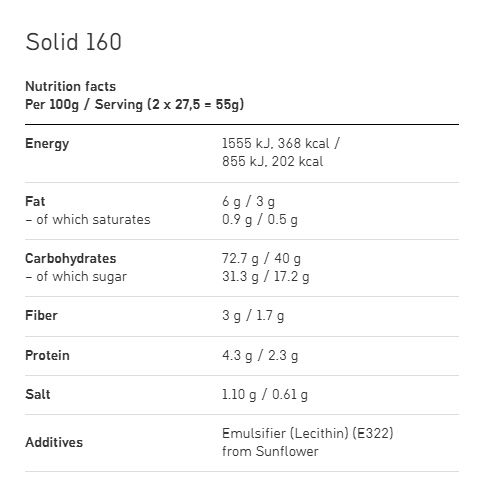Click the Energy row label

tap(47, 144)
